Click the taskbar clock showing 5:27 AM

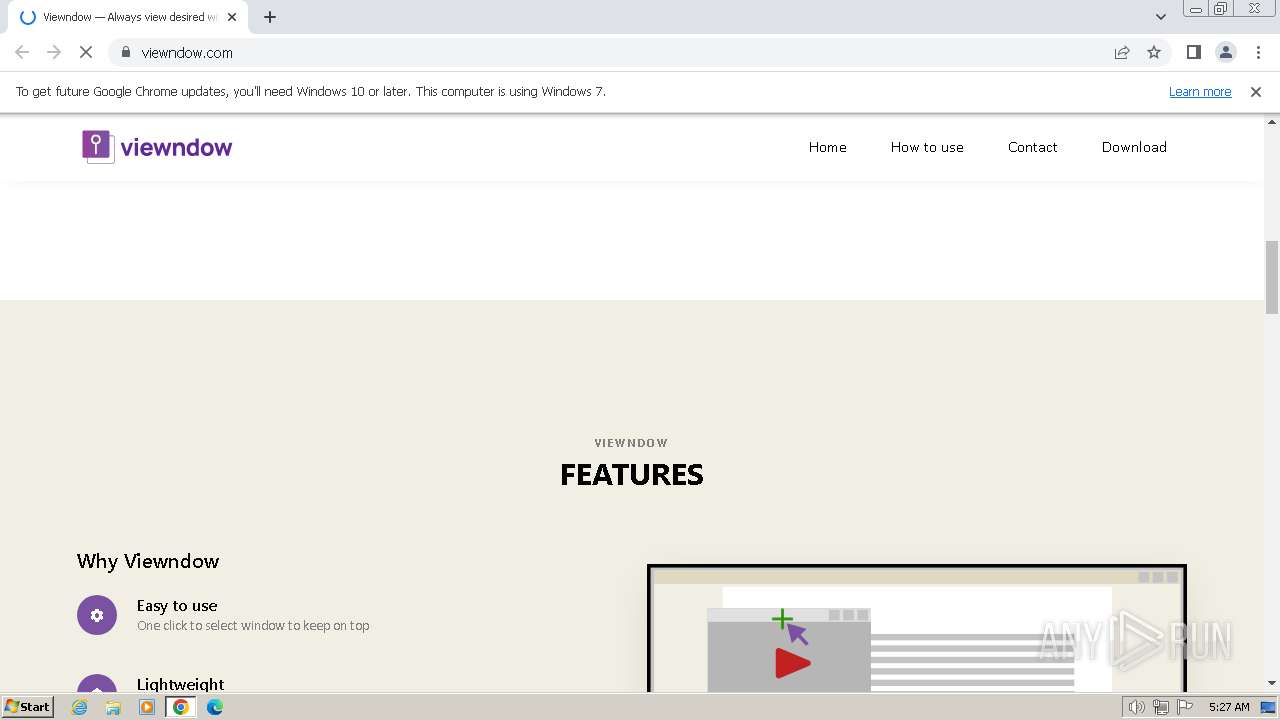pos(1229,707)
